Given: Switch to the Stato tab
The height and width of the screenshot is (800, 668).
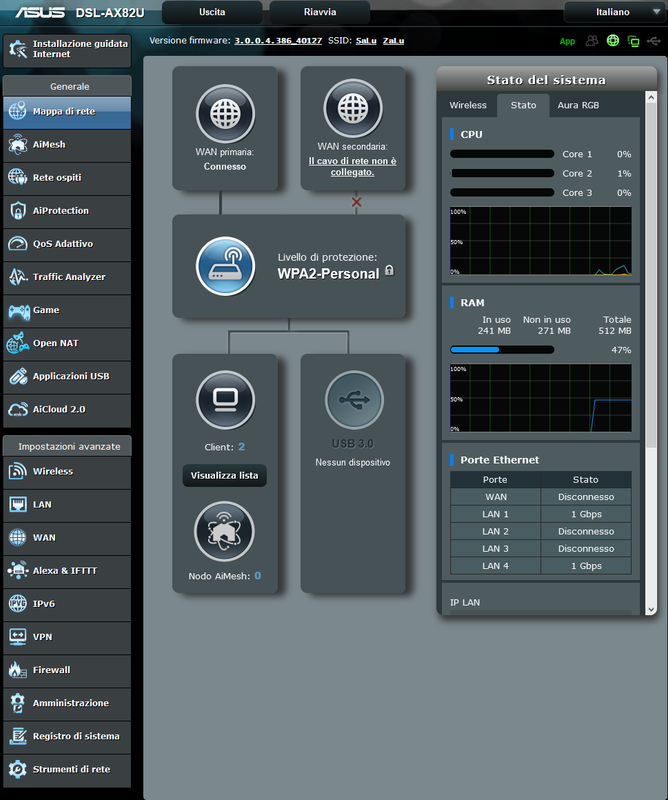Looking at the screenshot, I should point(524,105).
